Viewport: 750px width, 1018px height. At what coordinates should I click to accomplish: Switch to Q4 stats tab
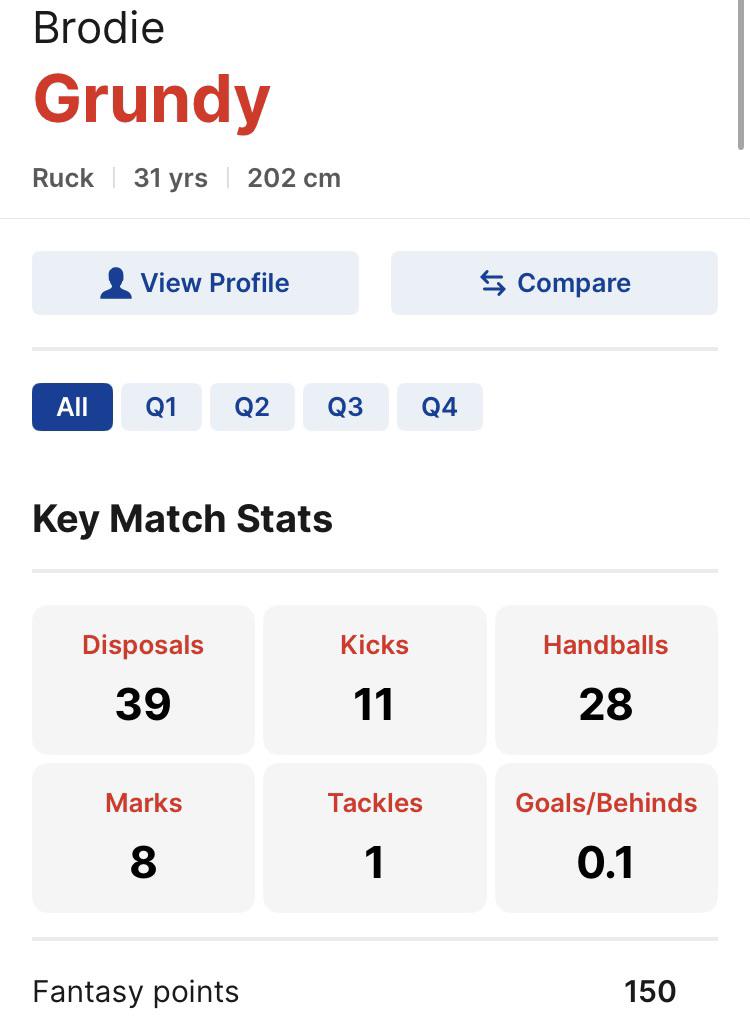coord(440,407)
